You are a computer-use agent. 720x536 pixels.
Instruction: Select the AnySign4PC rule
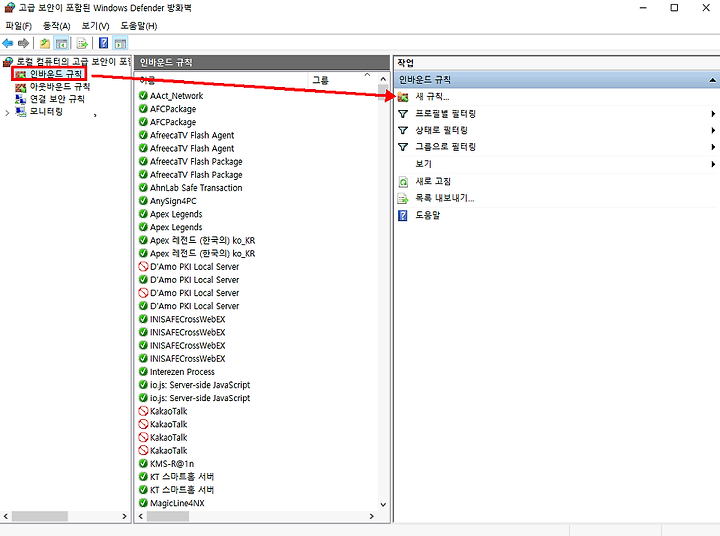(173, 201)
